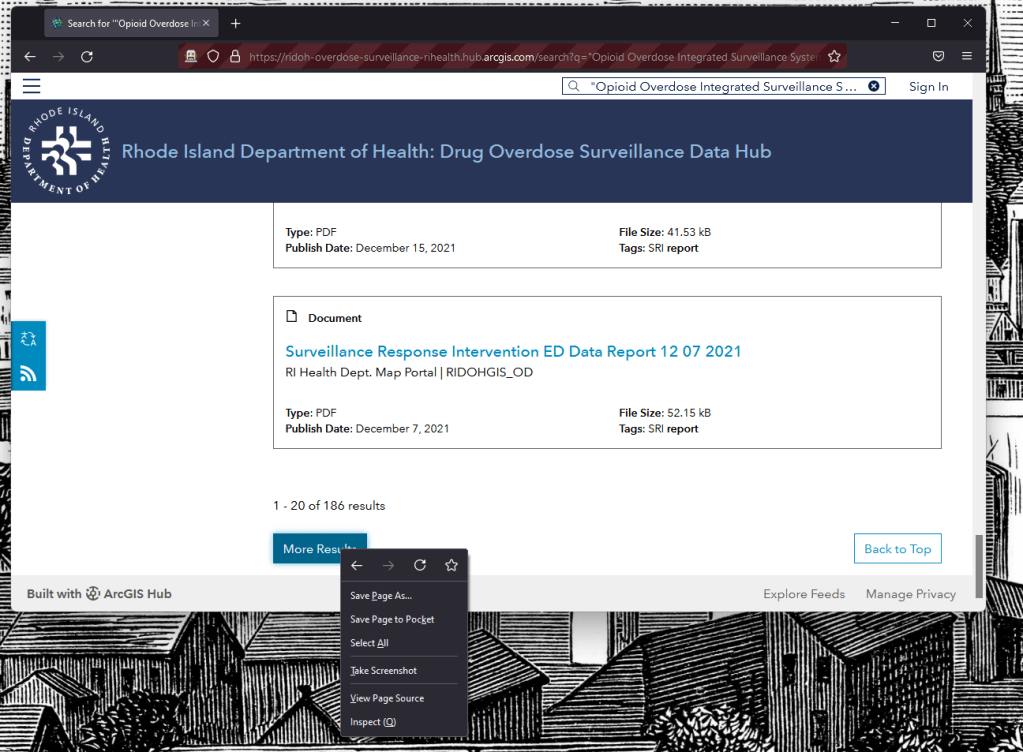The height and width of the screenshot is (752, 1023).
Task: Choose Save Page As… from context menu
Action: tap(381, 596)
